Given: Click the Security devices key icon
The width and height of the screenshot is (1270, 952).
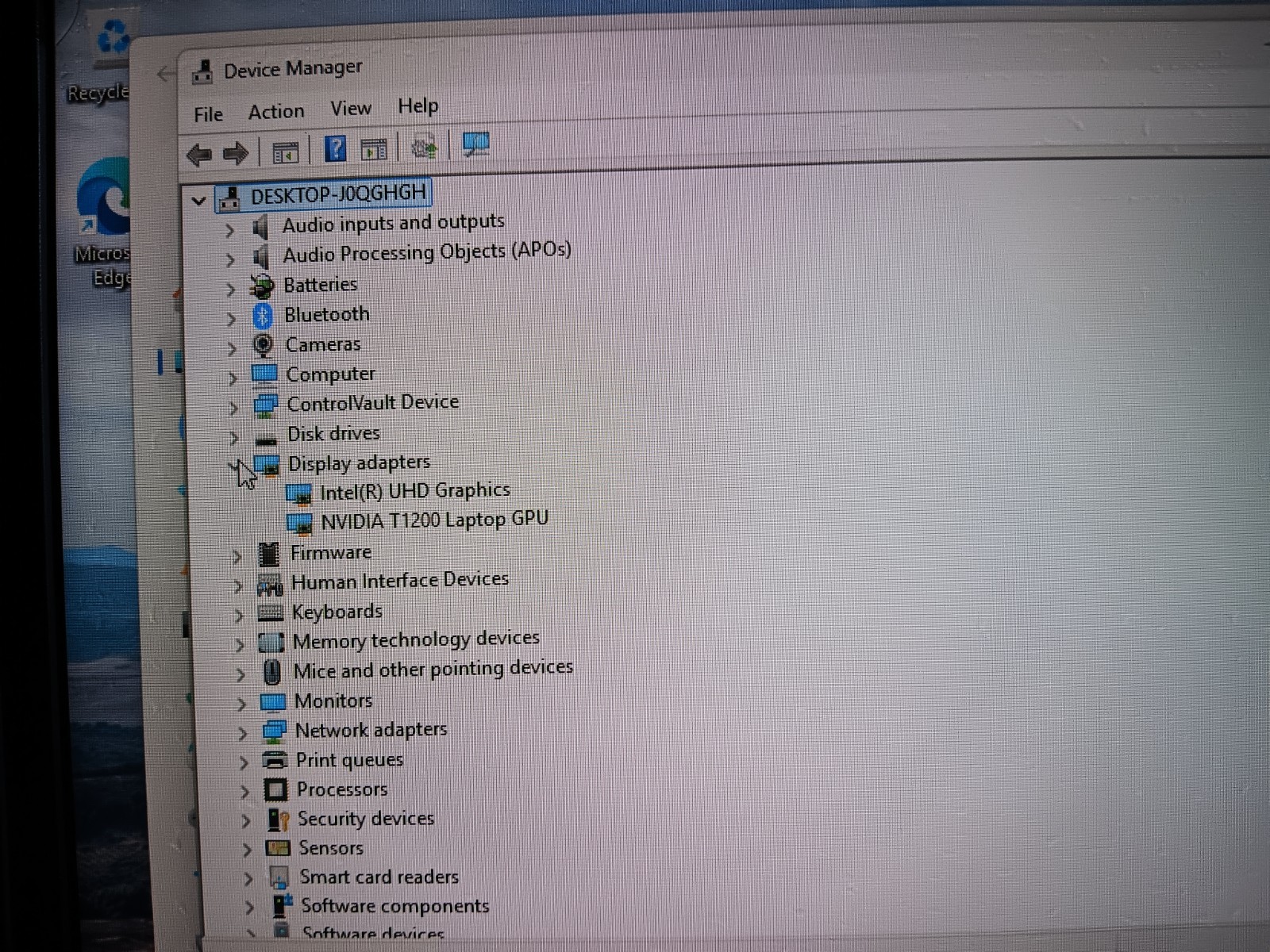Looking at the screenshot, I should [278, 820].
